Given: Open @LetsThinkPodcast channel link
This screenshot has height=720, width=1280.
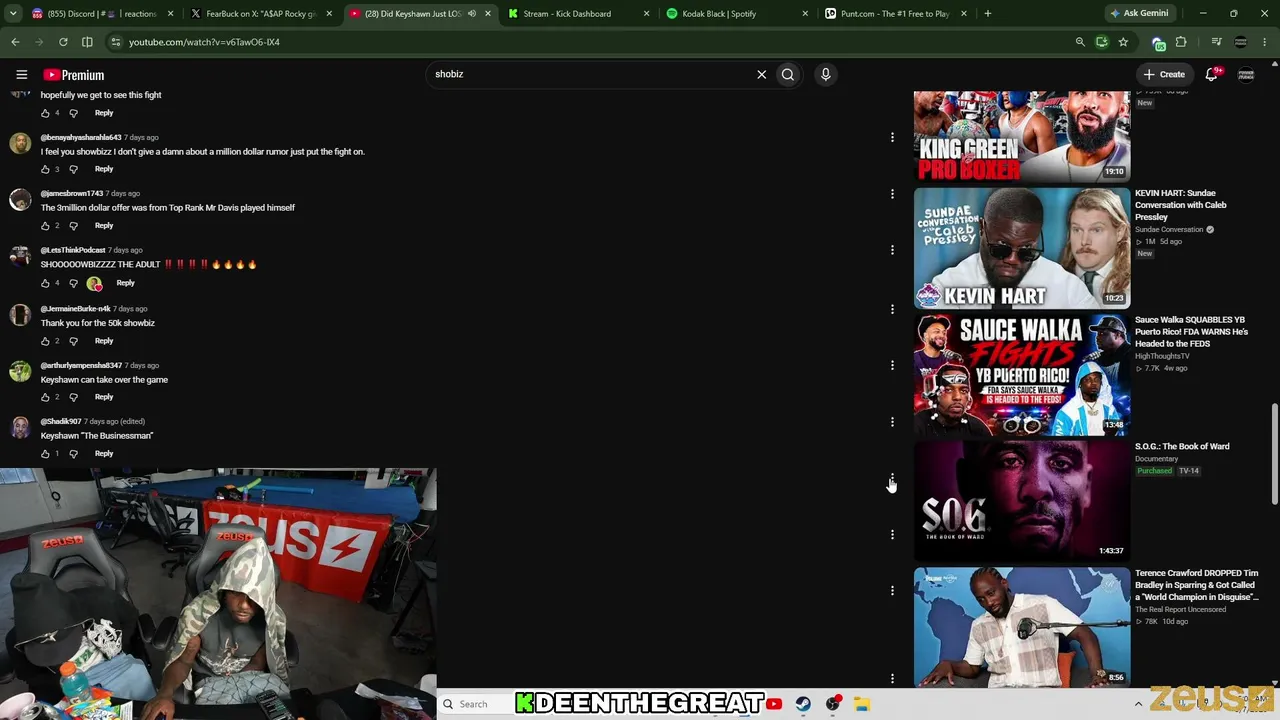Looking at the screenshot, I should click(73, 250).
